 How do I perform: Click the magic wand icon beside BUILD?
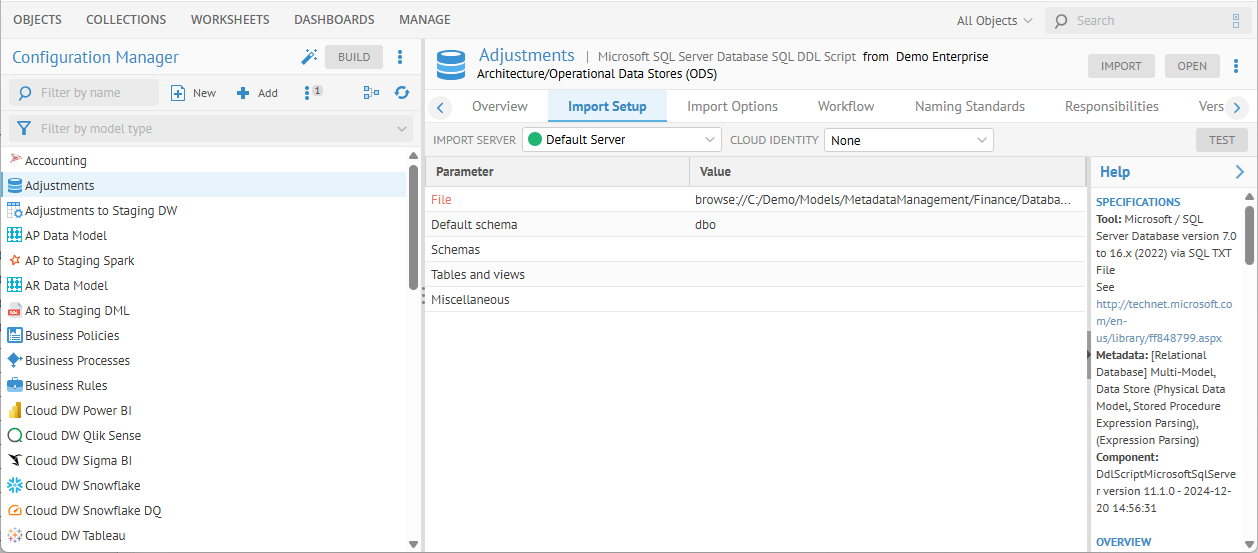point(309,57)
